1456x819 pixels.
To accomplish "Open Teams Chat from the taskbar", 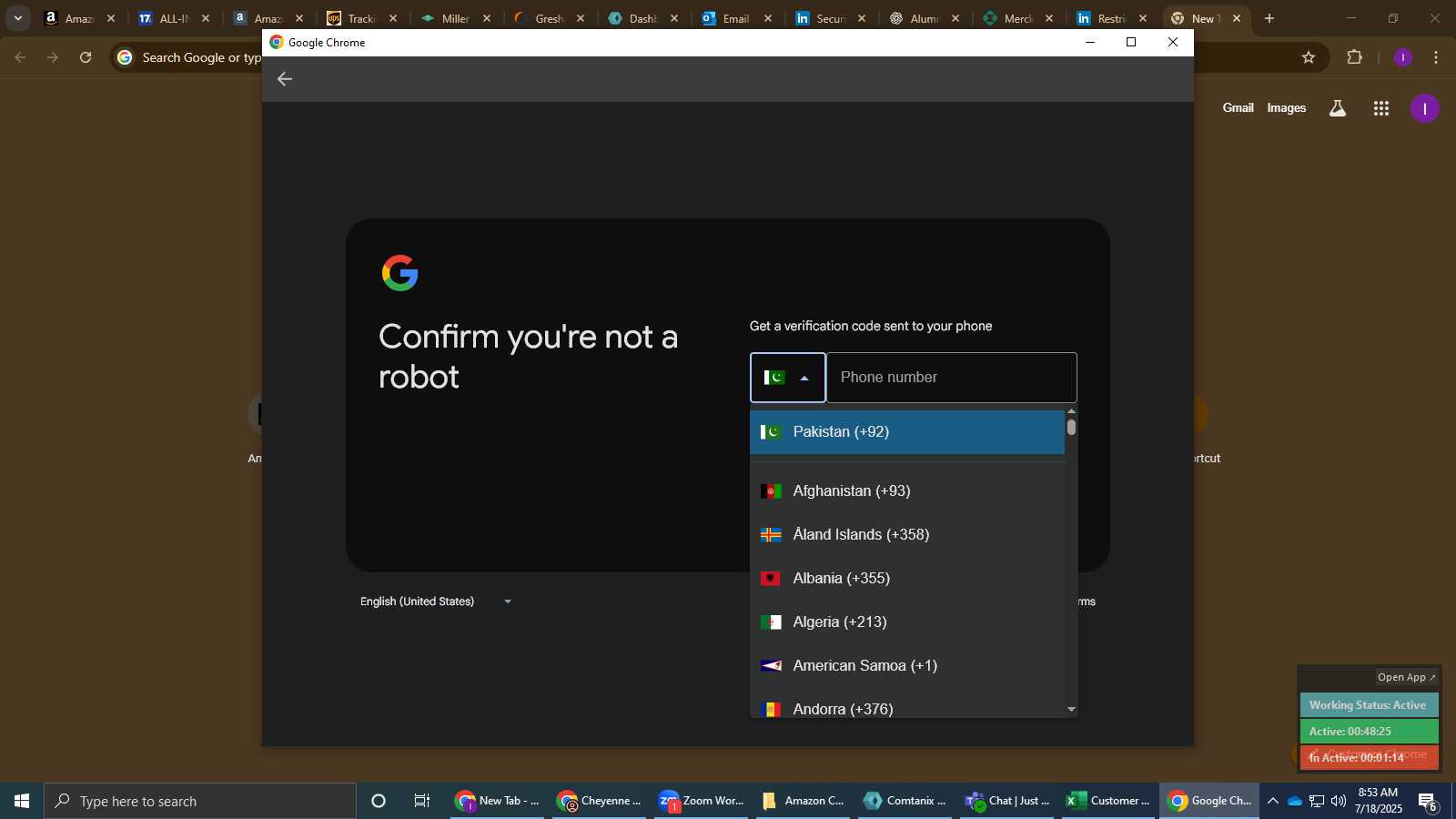I will [1006, 801].
